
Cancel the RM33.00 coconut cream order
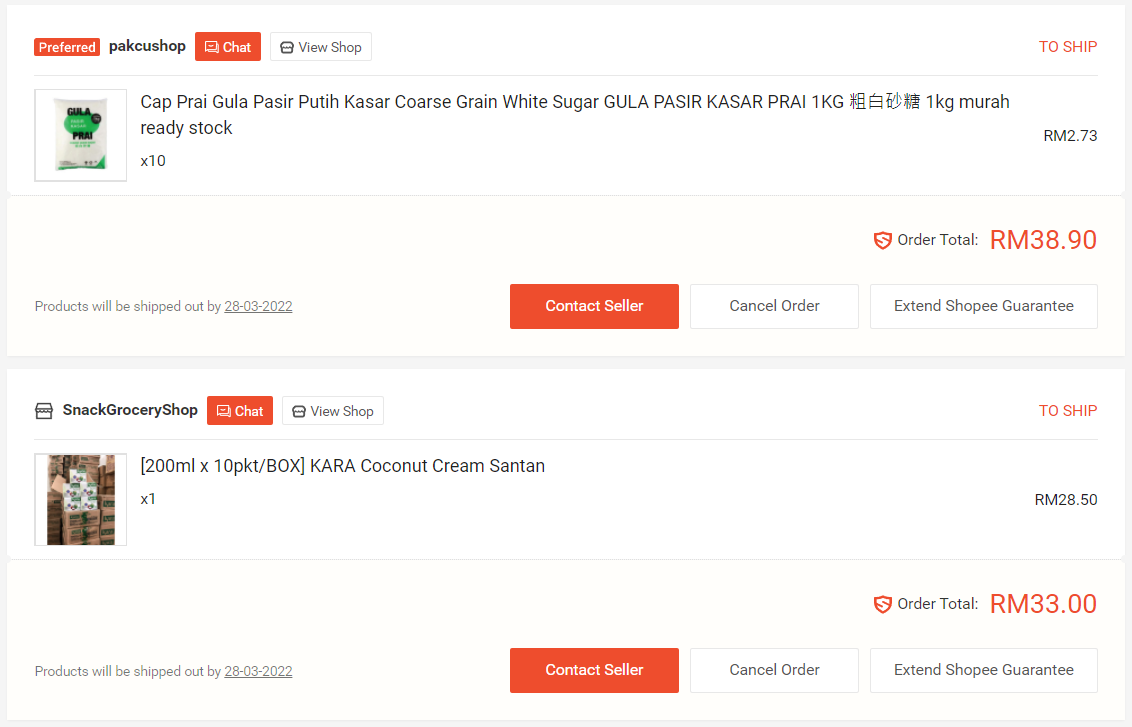pos(774,670)
